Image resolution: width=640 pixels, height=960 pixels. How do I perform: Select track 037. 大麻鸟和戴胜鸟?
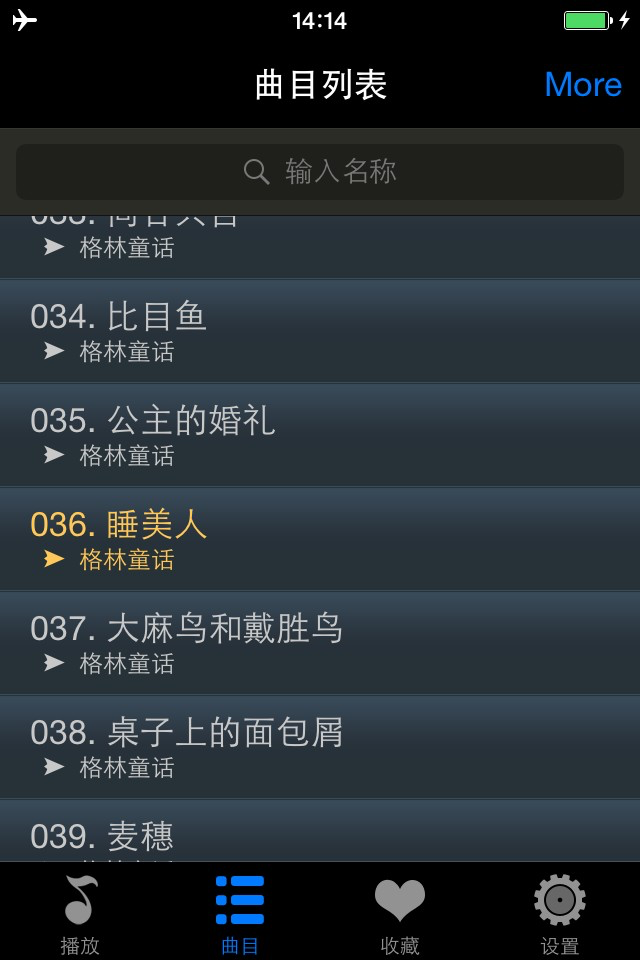pyautogui.click(x=320, y=643)
